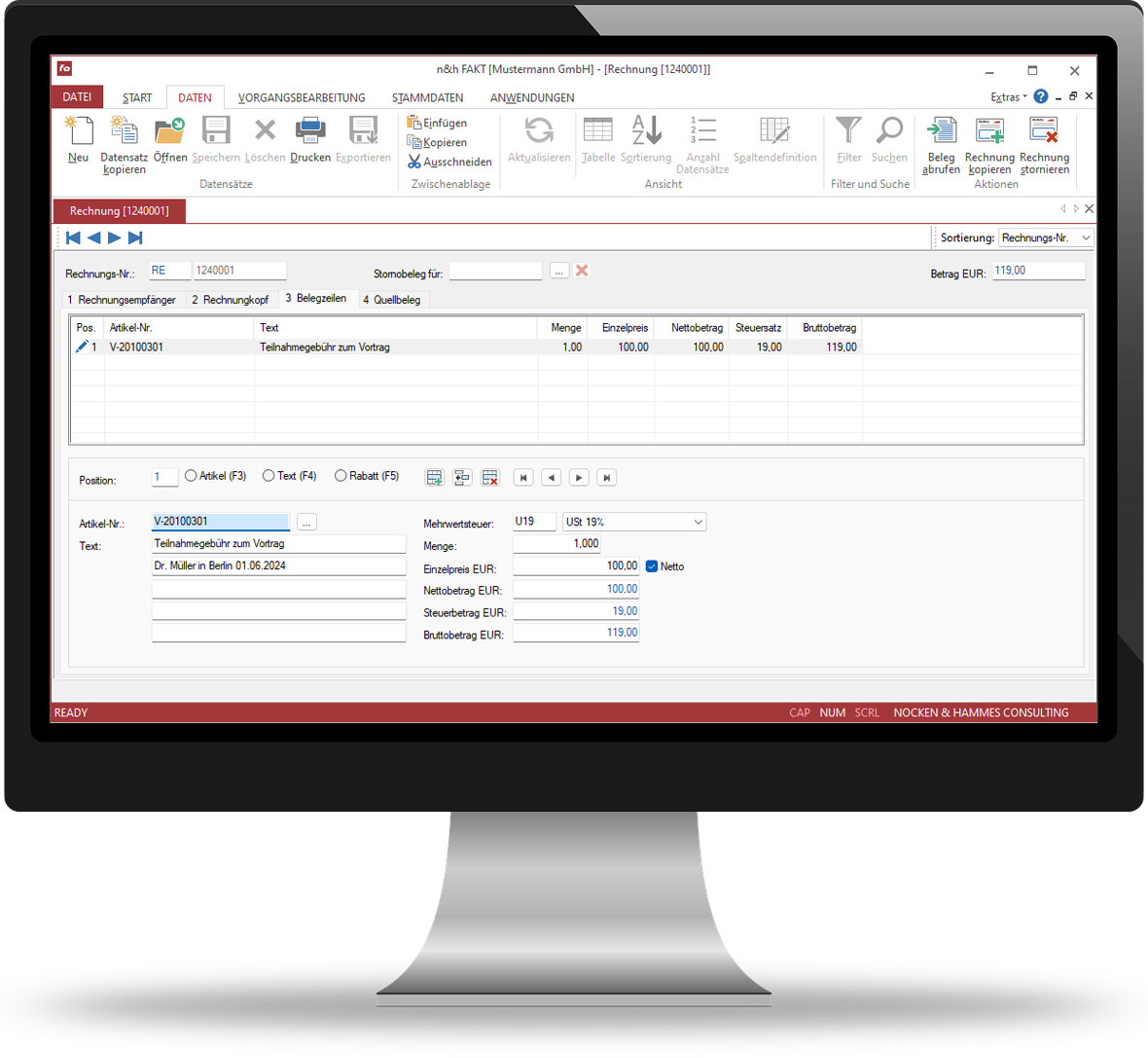1148x1058 pixels.
Task: Switch to the STAMMDATEN ribbon tab
Action: click(427, 97)
